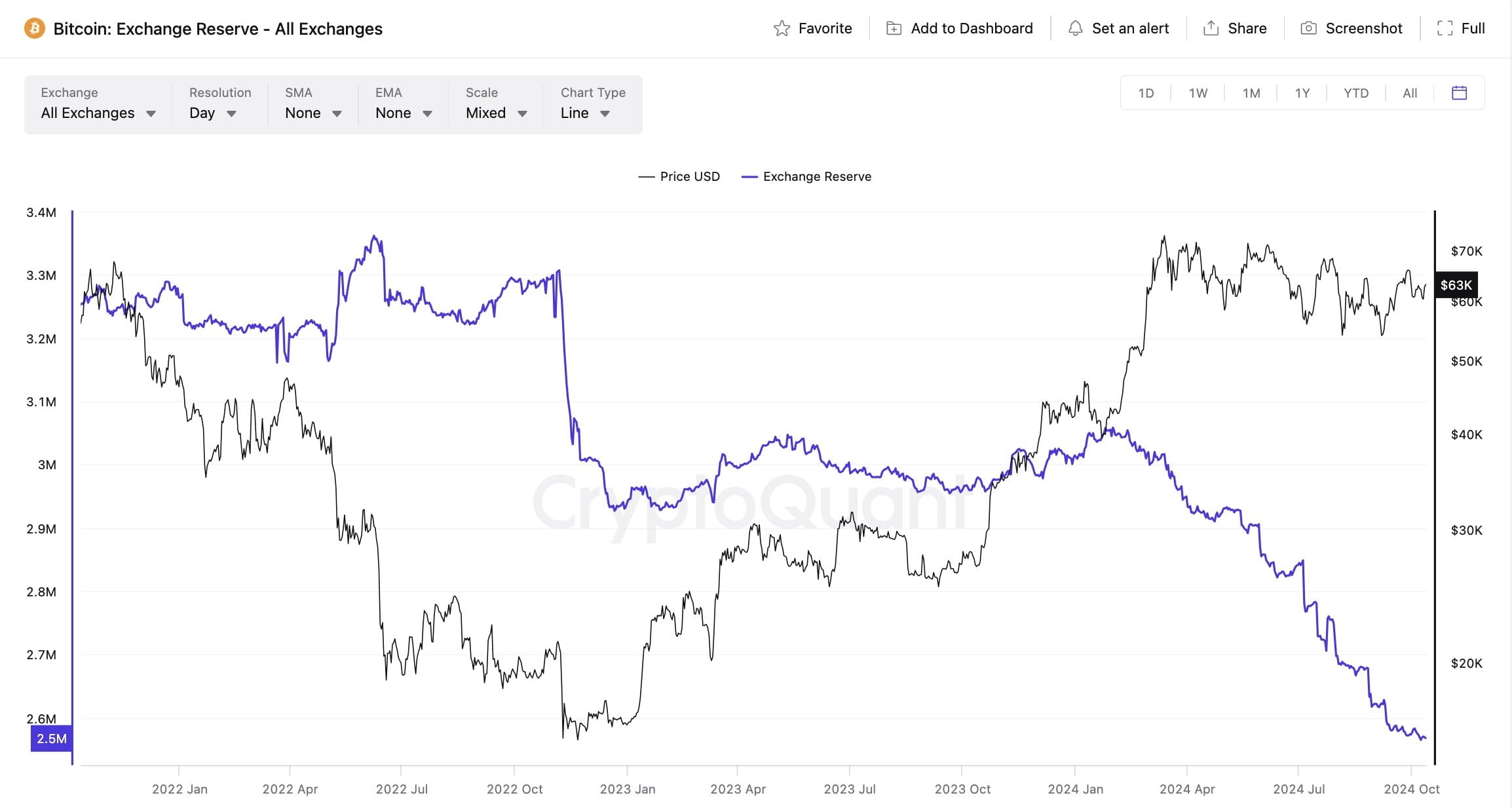Click the Share upload icon

coord(1211,28)
